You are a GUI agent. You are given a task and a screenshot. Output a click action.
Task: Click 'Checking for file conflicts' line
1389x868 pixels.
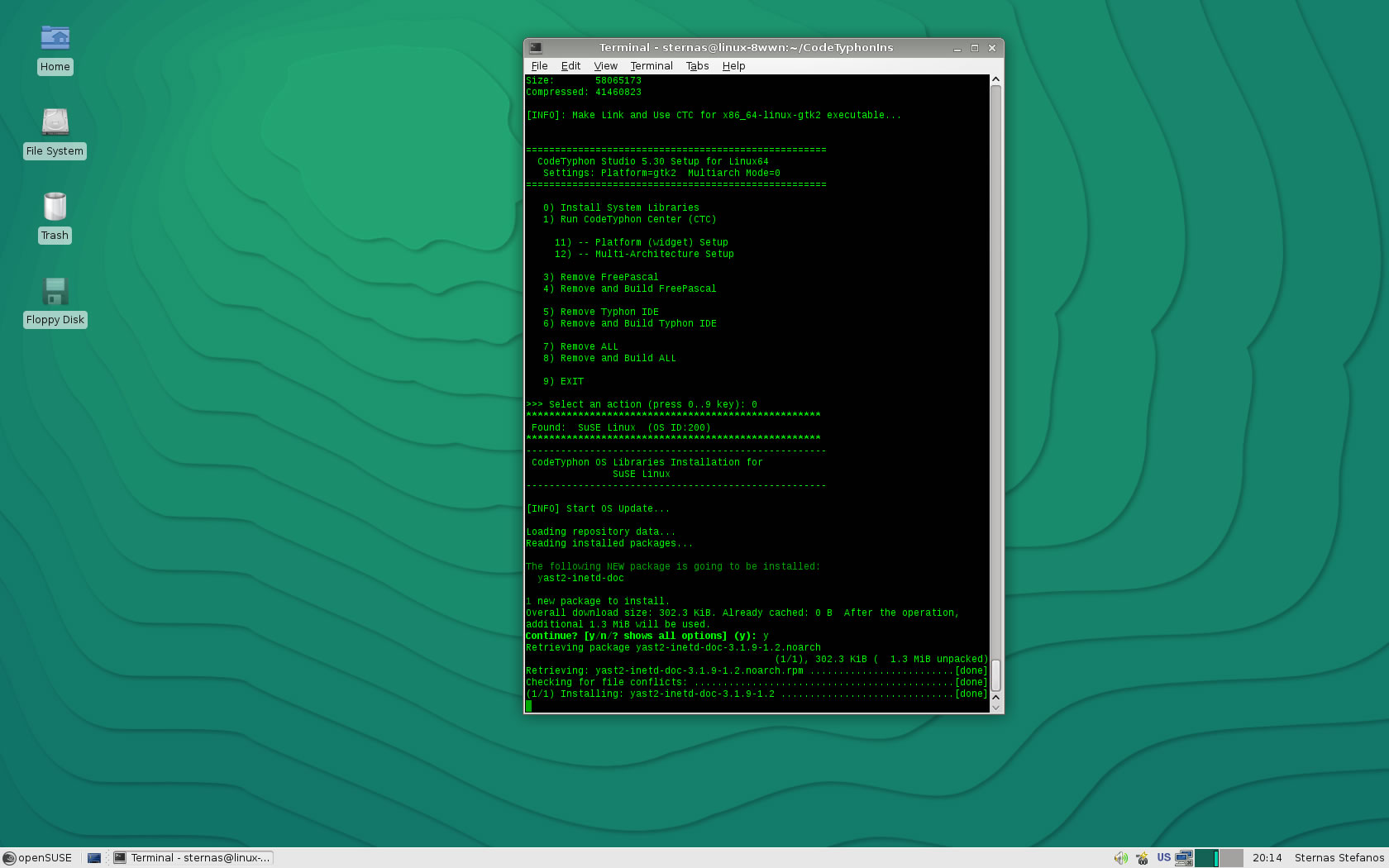tap(757, 683)
